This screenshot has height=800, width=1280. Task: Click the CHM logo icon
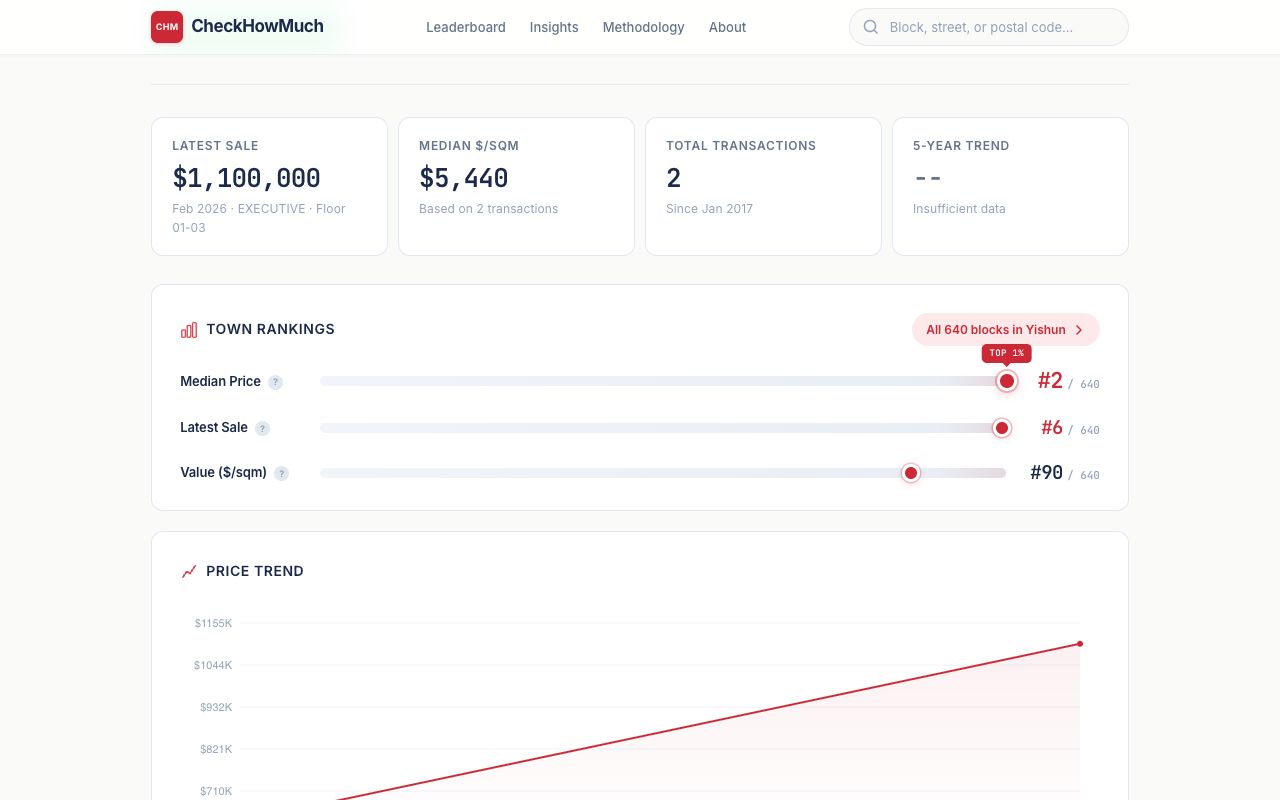[x=167, y=27]
